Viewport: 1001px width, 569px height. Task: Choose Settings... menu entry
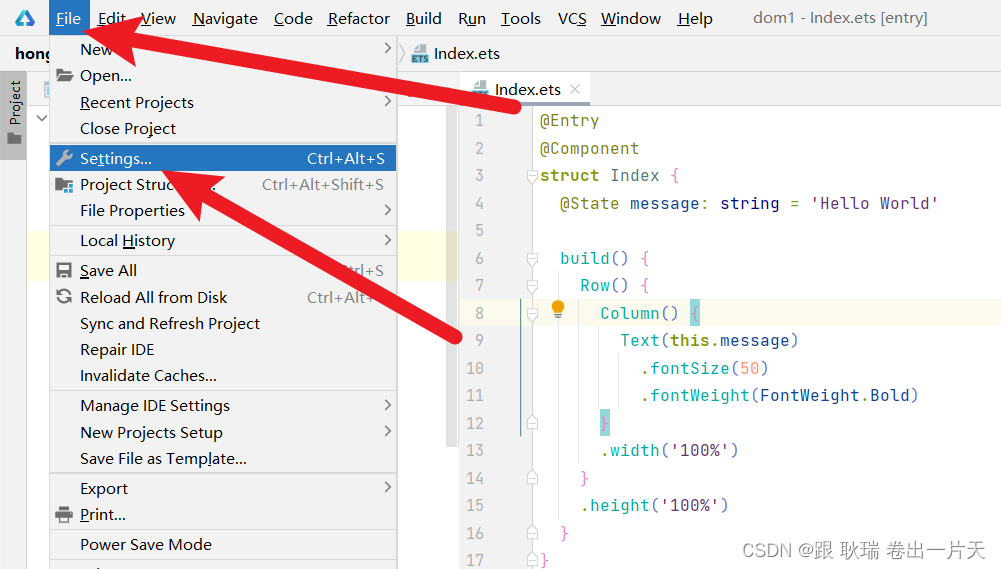(x=223, y=158)
